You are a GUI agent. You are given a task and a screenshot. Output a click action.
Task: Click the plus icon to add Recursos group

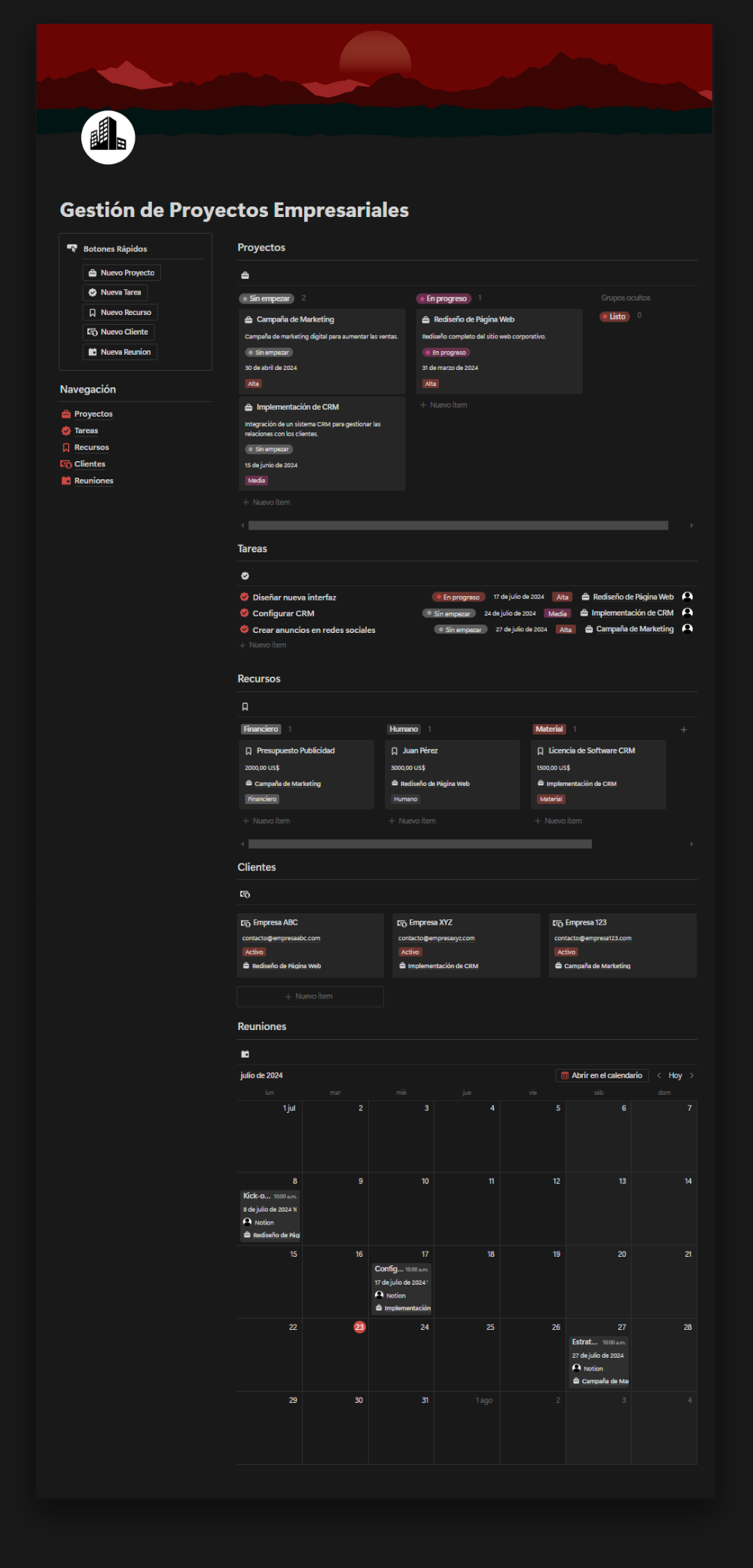(x=684, y=729)
